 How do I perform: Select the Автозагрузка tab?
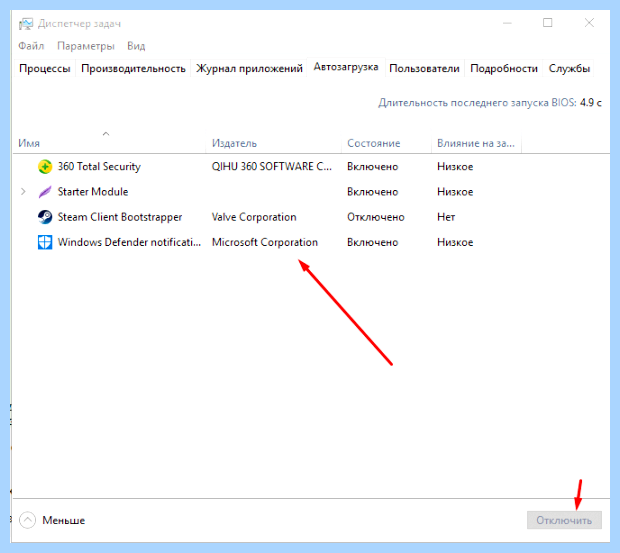coord(346,67)
